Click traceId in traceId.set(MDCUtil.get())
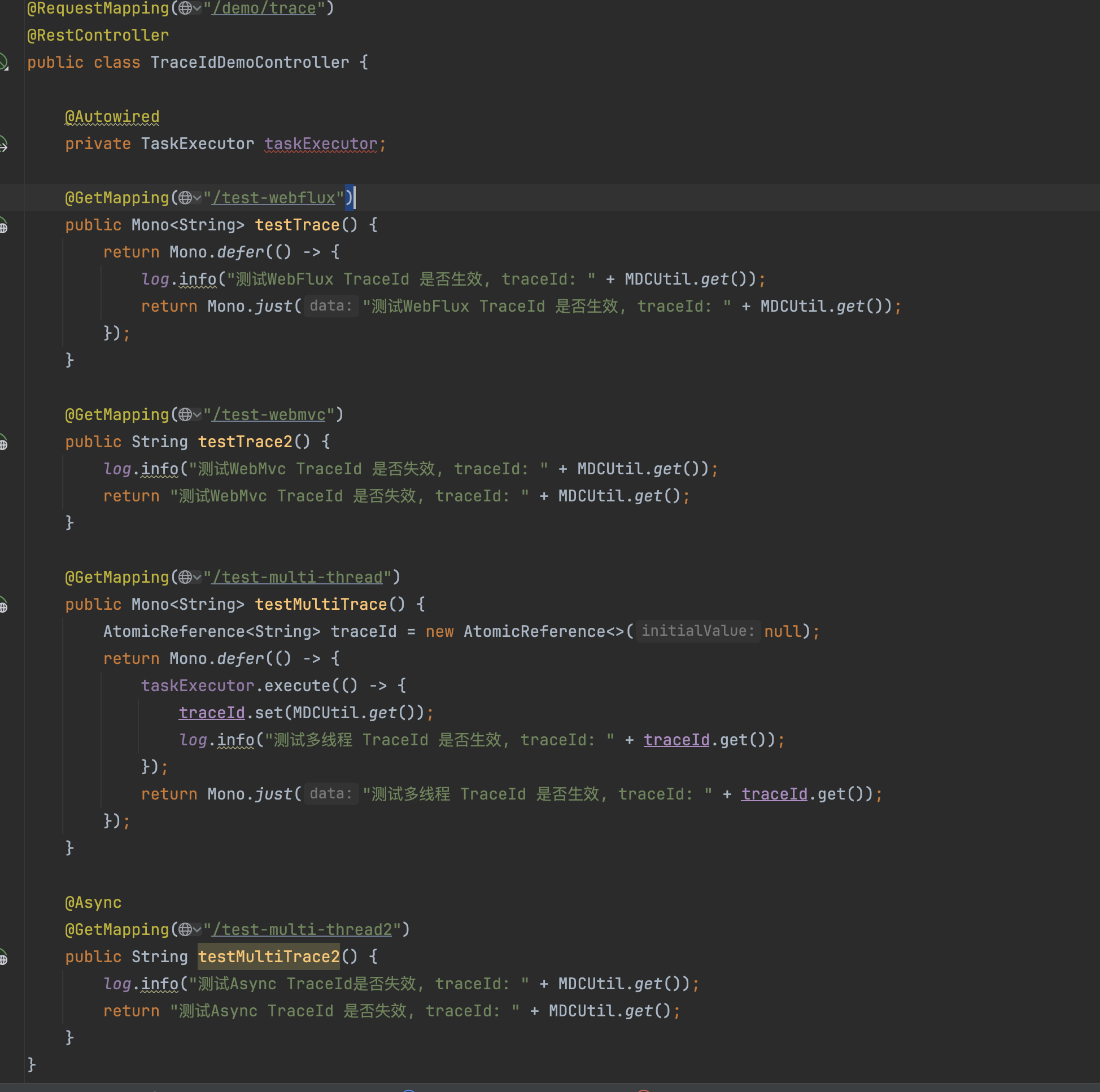This screenshot has height=1092, width=1100. click(x=212, y=713)
